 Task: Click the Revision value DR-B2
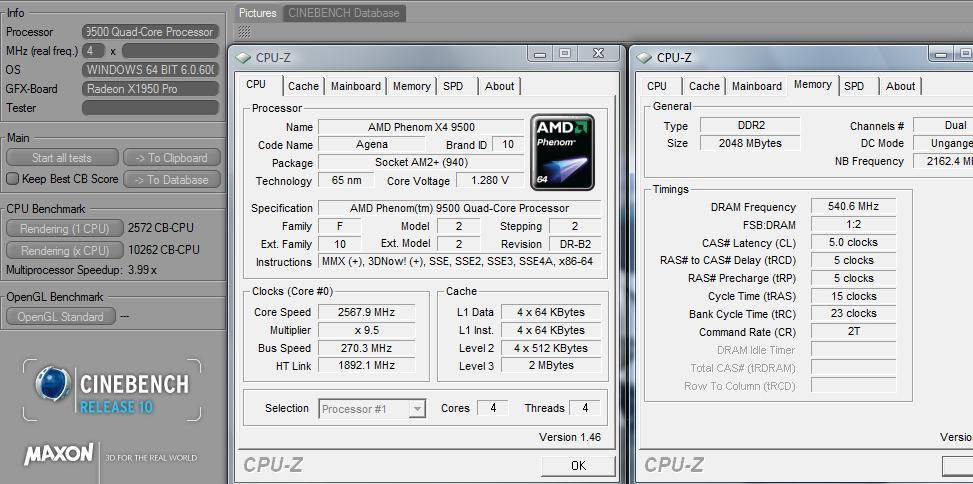coord(575,244)
